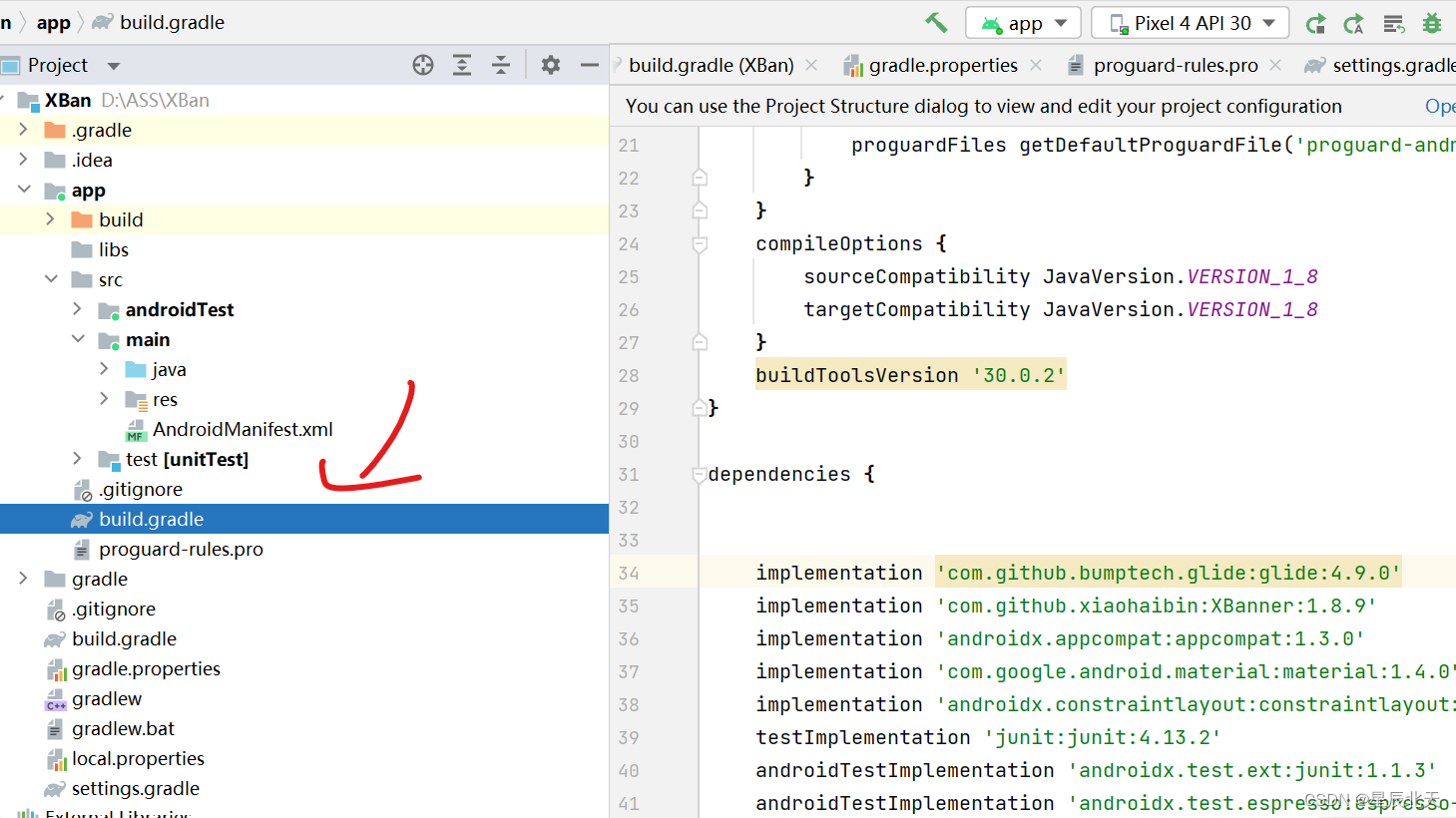Select AndroidManifest.xml in project tree

[243, 429]
